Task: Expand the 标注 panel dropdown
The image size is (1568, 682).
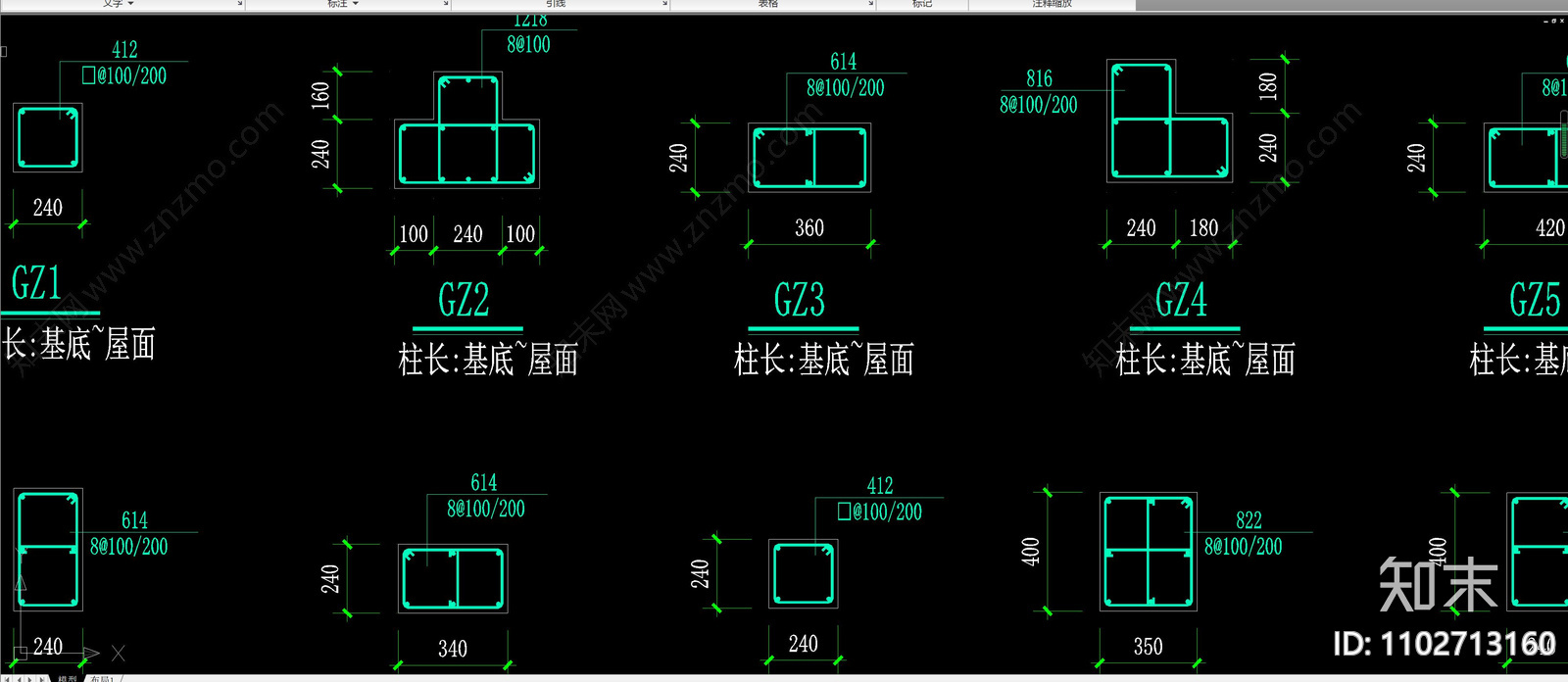Action: click(356, 4)
